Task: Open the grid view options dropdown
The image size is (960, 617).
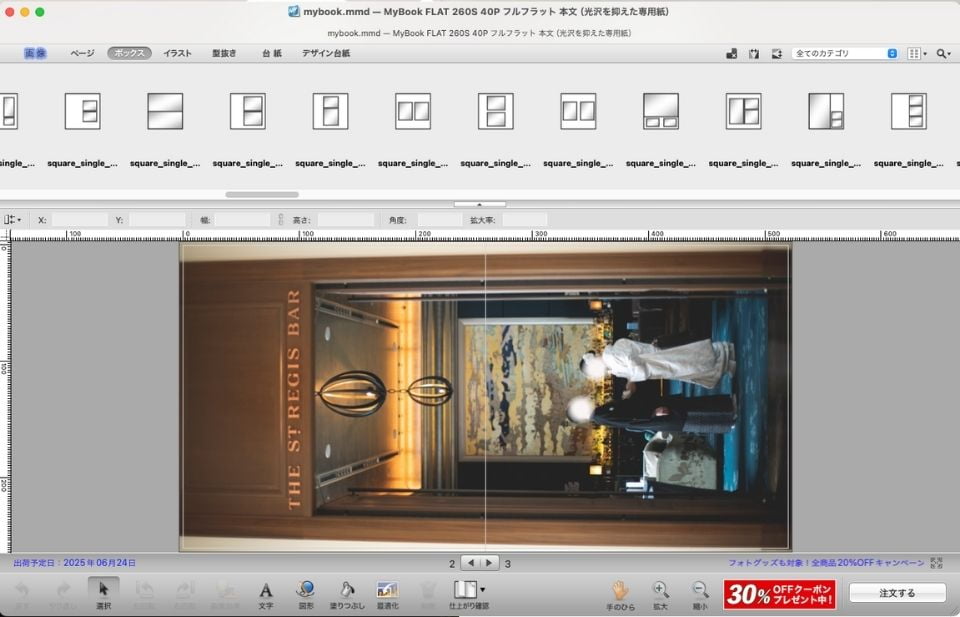Action: (917, 53)
